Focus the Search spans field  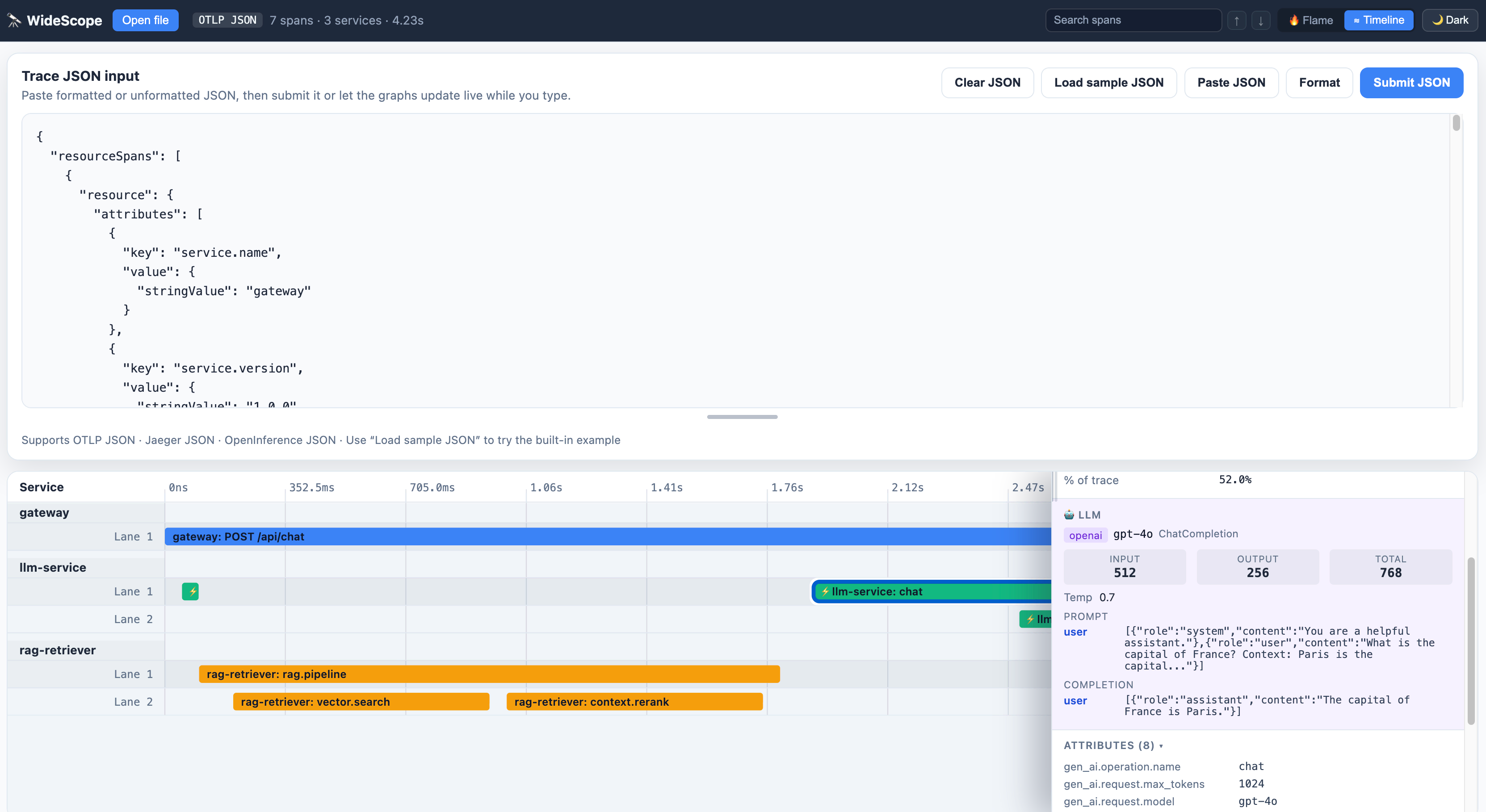click(1133, 20)
